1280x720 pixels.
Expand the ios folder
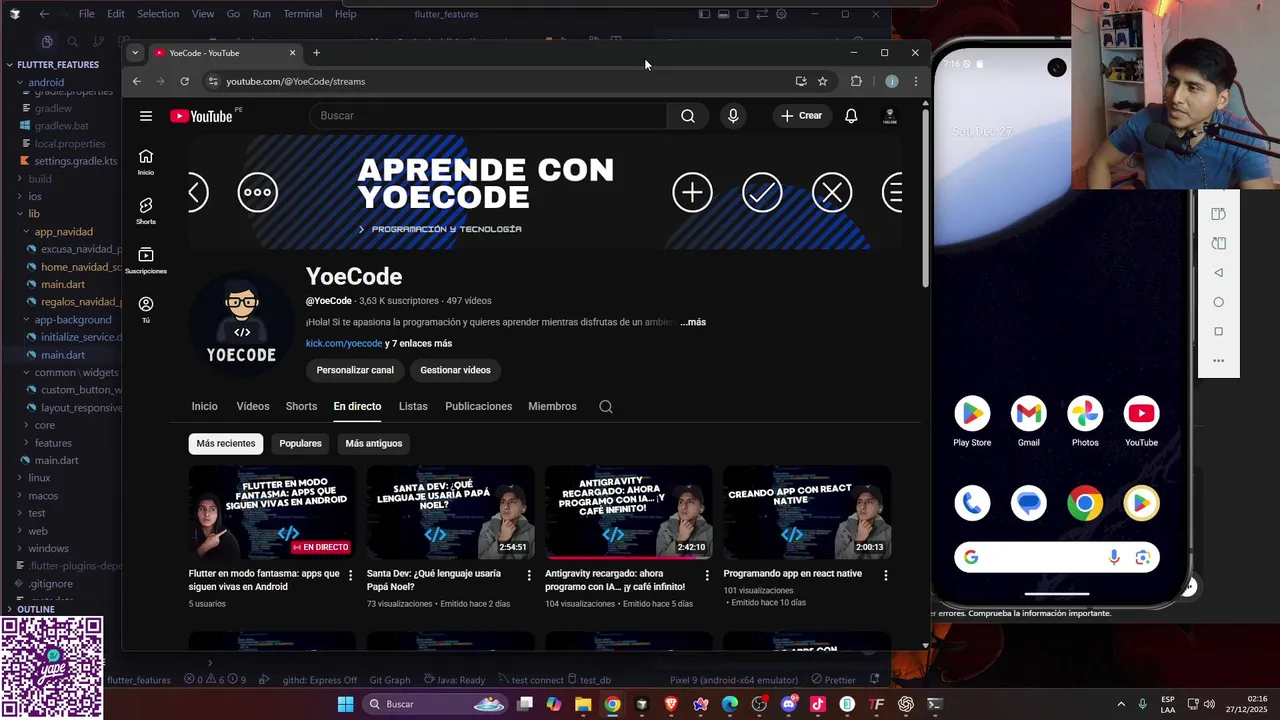pos(35,196)
